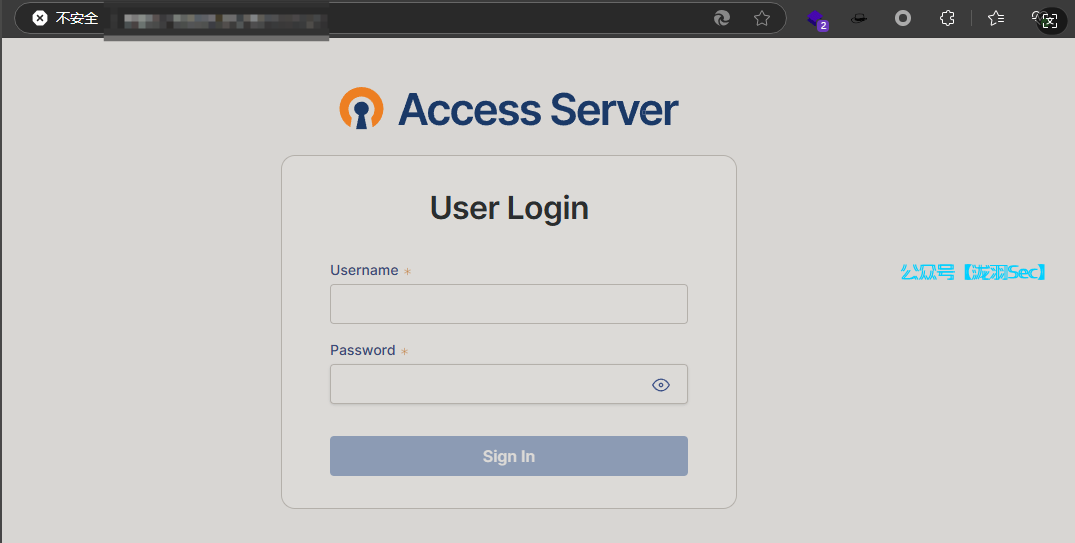Open the Favorites list icon

tap(996, 18)
